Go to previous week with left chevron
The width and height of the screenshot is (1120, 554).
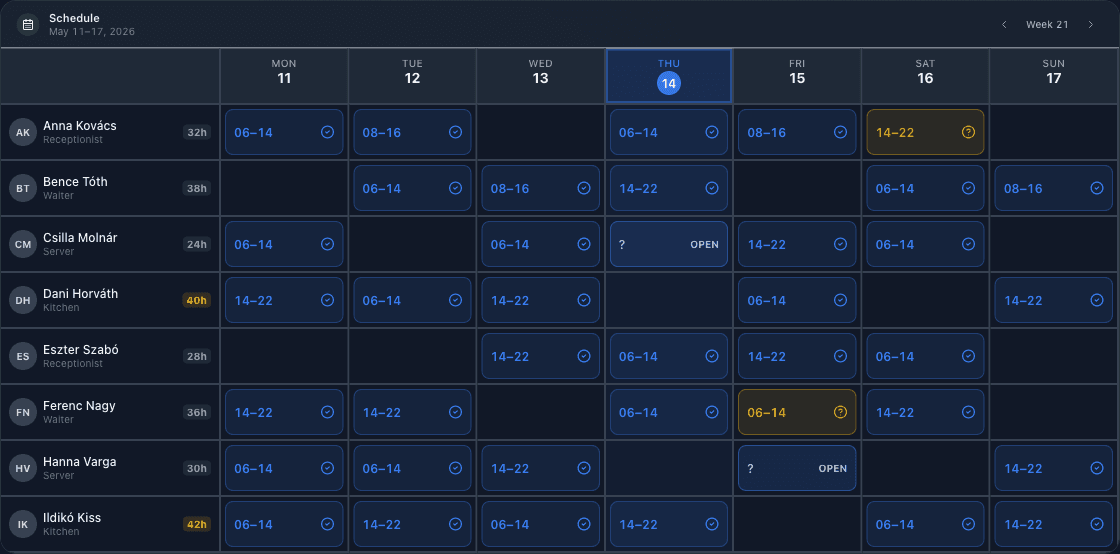point(1004,25)
